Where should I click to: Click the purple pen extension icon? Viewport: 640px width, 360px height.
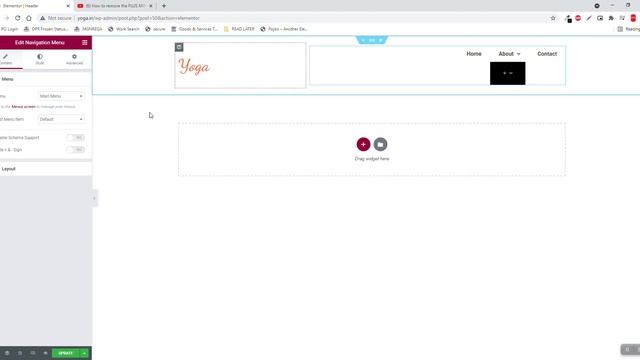589,18
